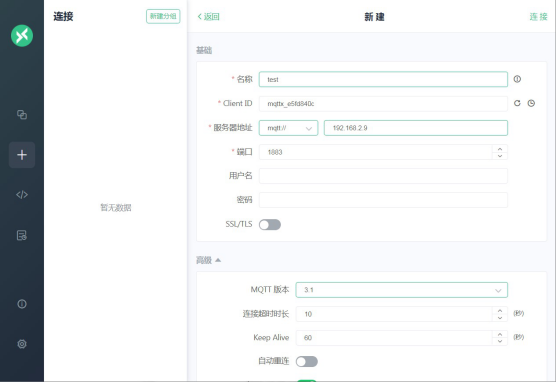Click the info icon beside the 名称 field

pyautogui.click(x=517, y=79)
